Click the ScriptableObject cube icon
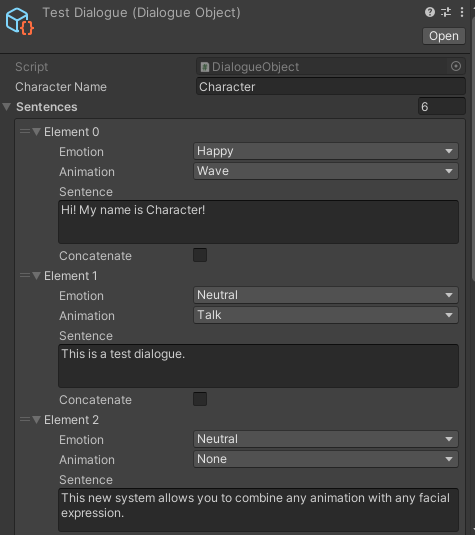 click(19, 21)
